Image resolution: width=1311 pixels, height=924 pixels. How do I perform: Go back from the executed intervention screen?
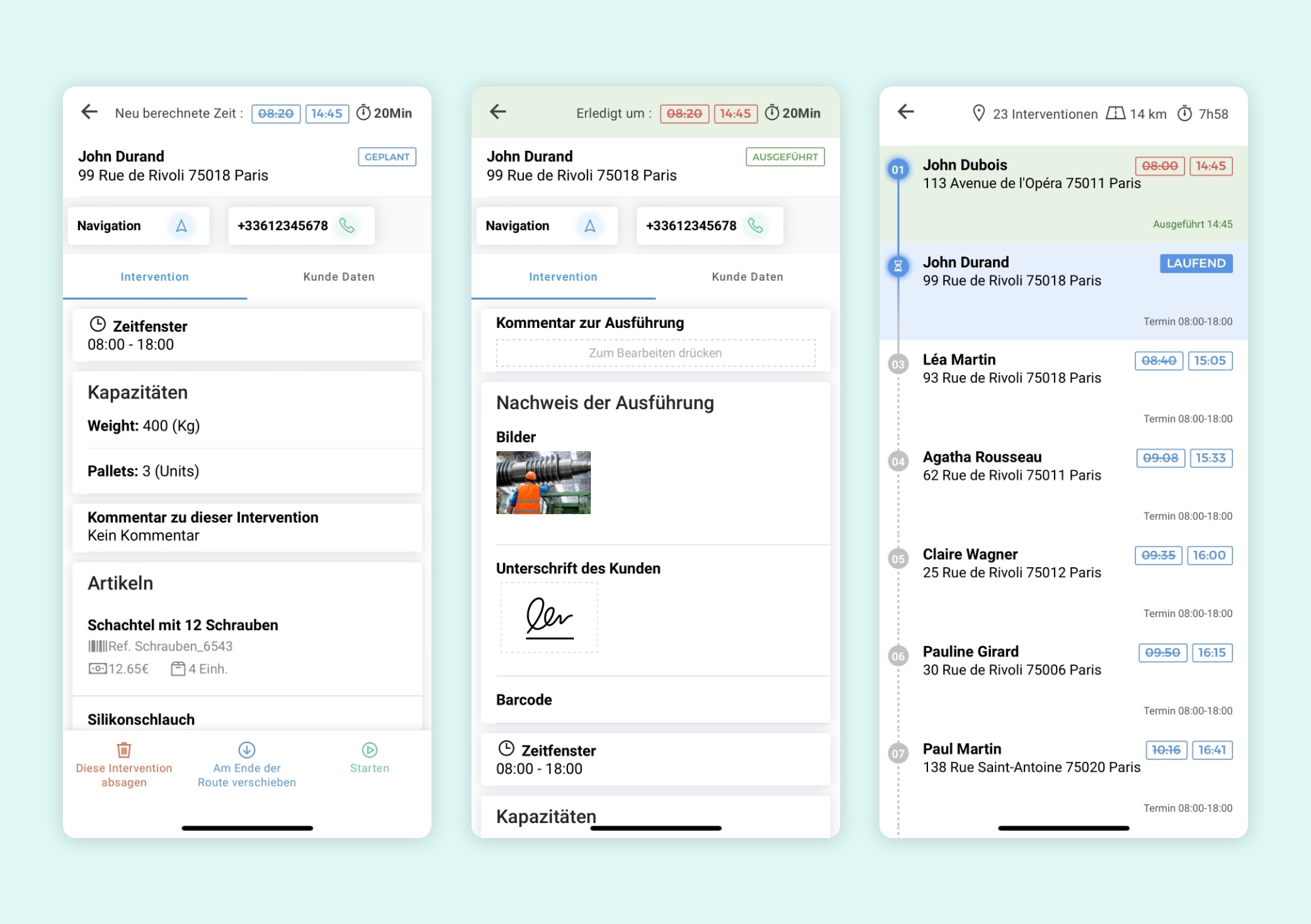pos(498,112)
